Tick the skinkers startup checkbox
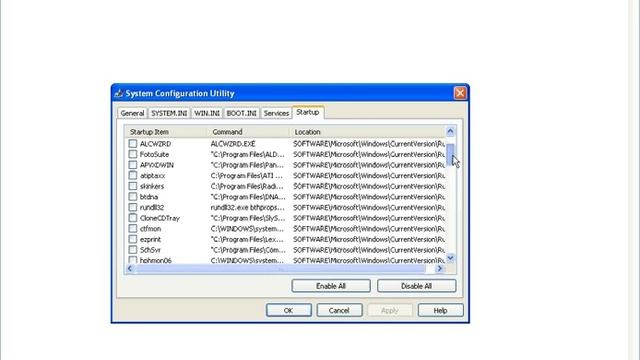This screenshot has height=360, width=640. click(133, 186)
